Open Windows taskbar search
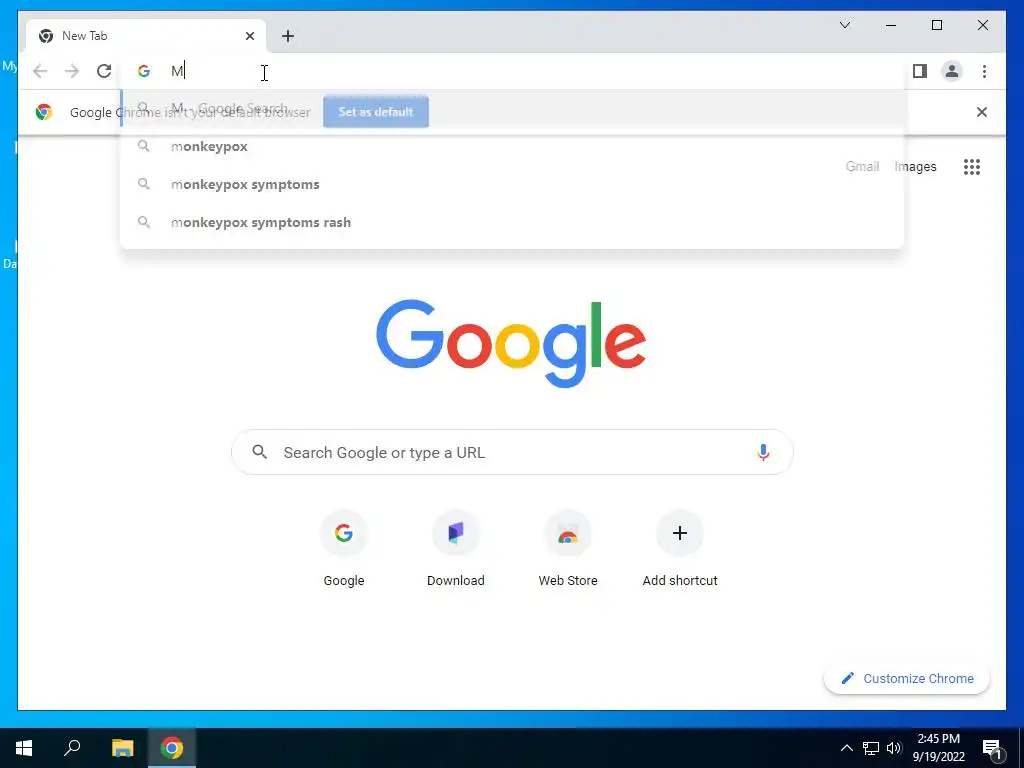Image resolution: width=1024 pixels, height=768 pixels. [72, 748]
